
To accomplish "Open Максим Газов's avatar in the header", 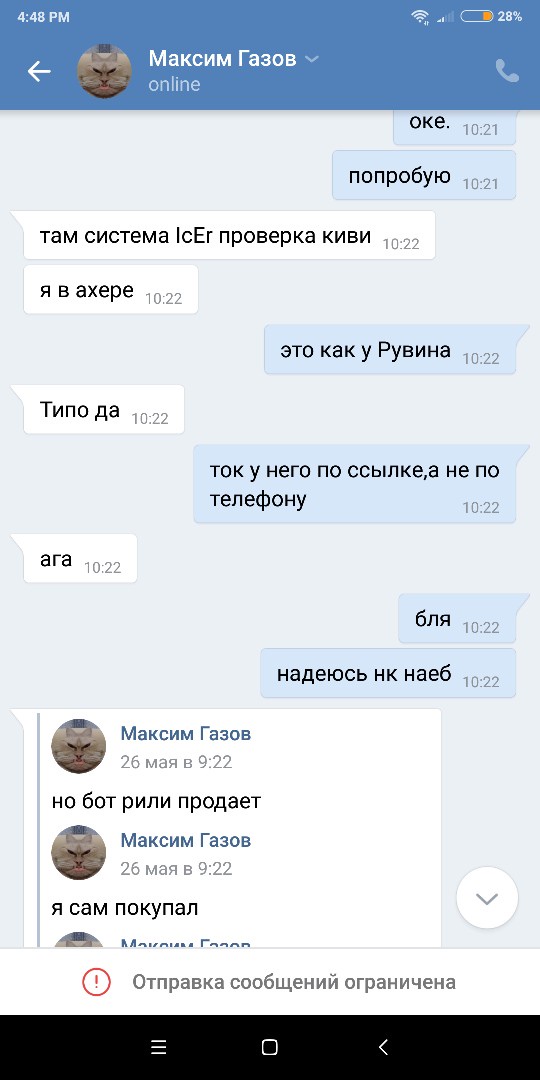I will [104, 71].
